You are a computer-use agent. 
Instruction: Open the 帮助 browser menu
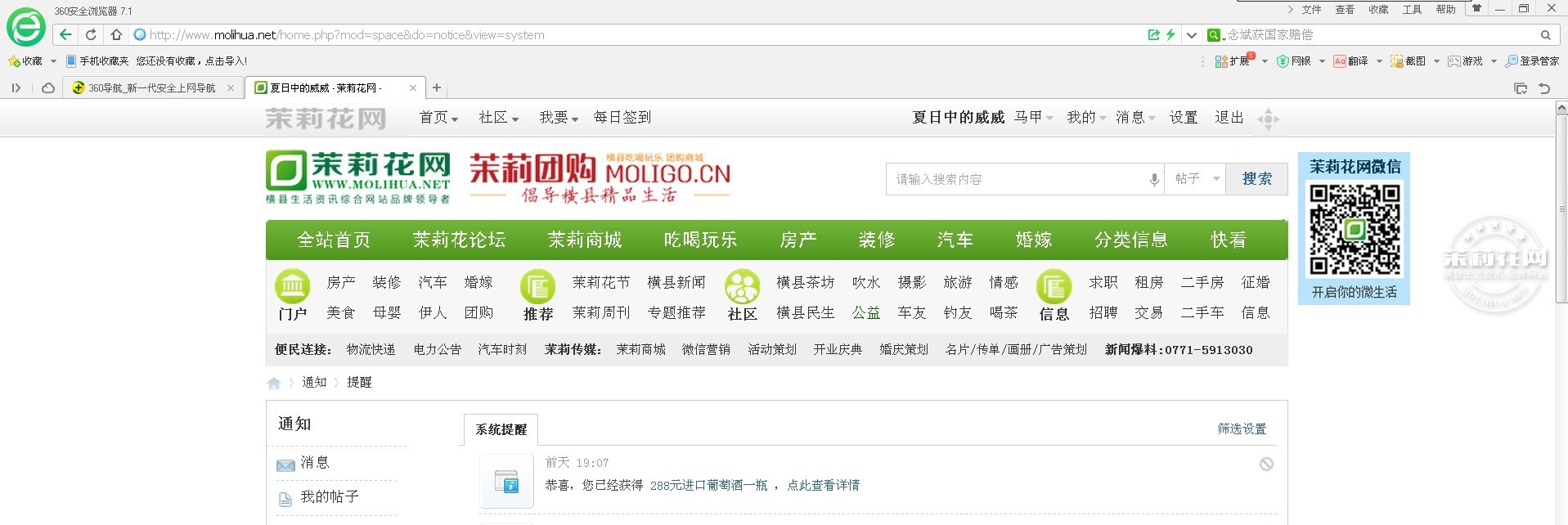pyautogui.click(x=1446, y=10)
